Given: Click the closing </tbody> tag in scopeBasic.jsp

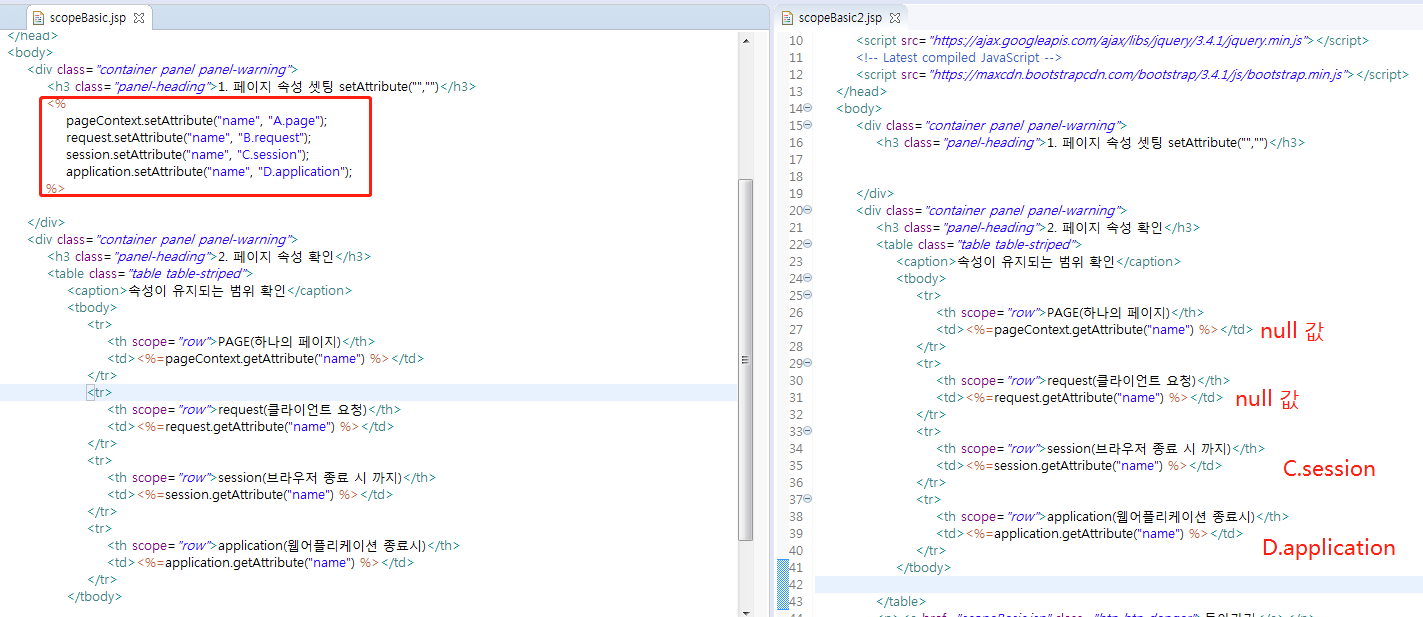Looking at the screenshot, I should 94,596.
